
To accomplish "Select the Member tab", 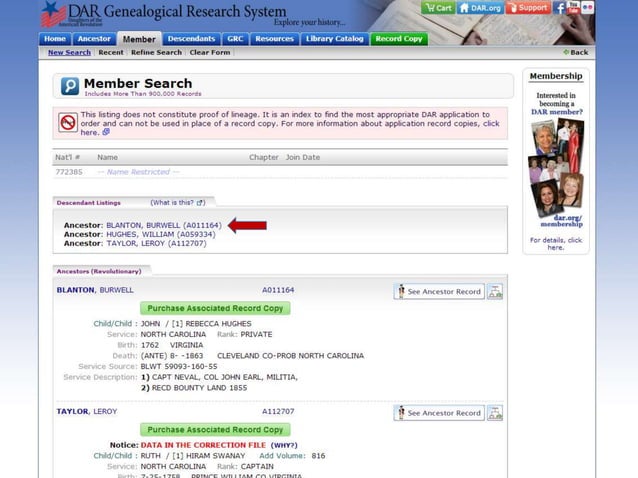I will pyautogui.click(x=139, y=39).
